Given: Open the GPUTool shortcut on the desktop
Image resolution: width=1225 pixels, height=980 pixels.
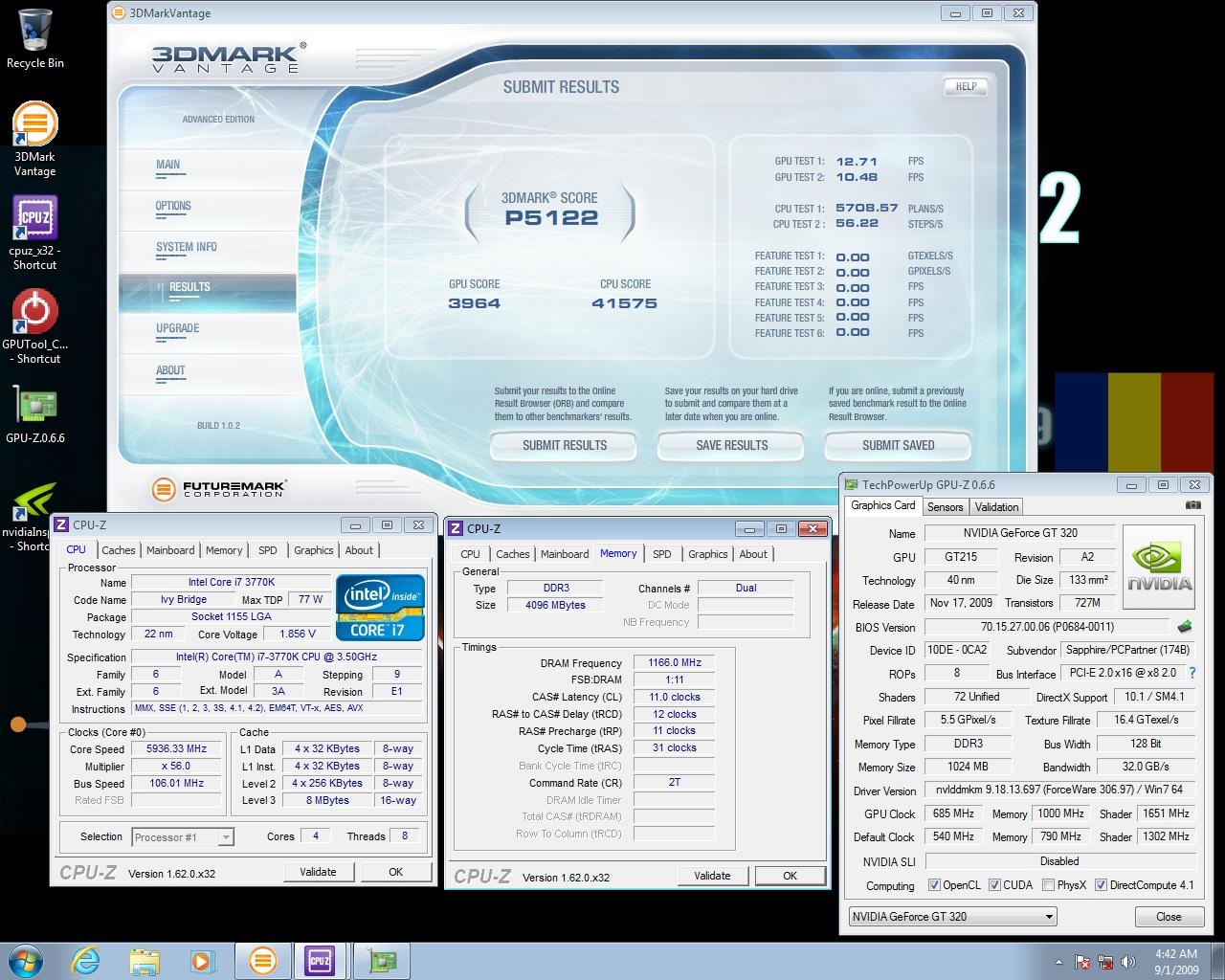Looking at the screenshot, I should (34, 326).
